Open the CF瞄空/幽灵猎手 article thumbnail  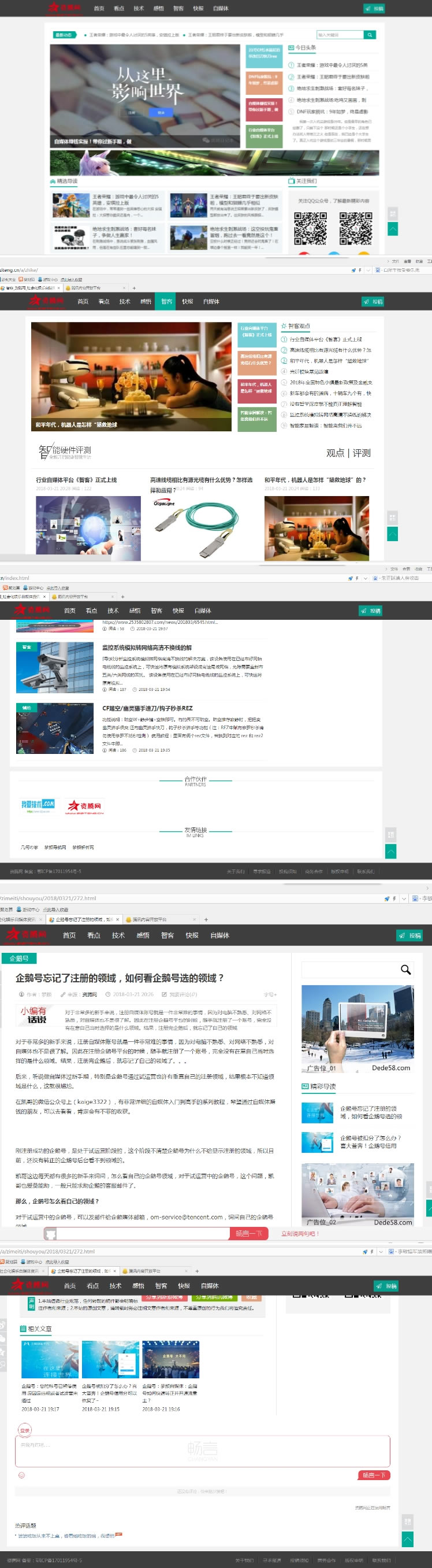55,728
